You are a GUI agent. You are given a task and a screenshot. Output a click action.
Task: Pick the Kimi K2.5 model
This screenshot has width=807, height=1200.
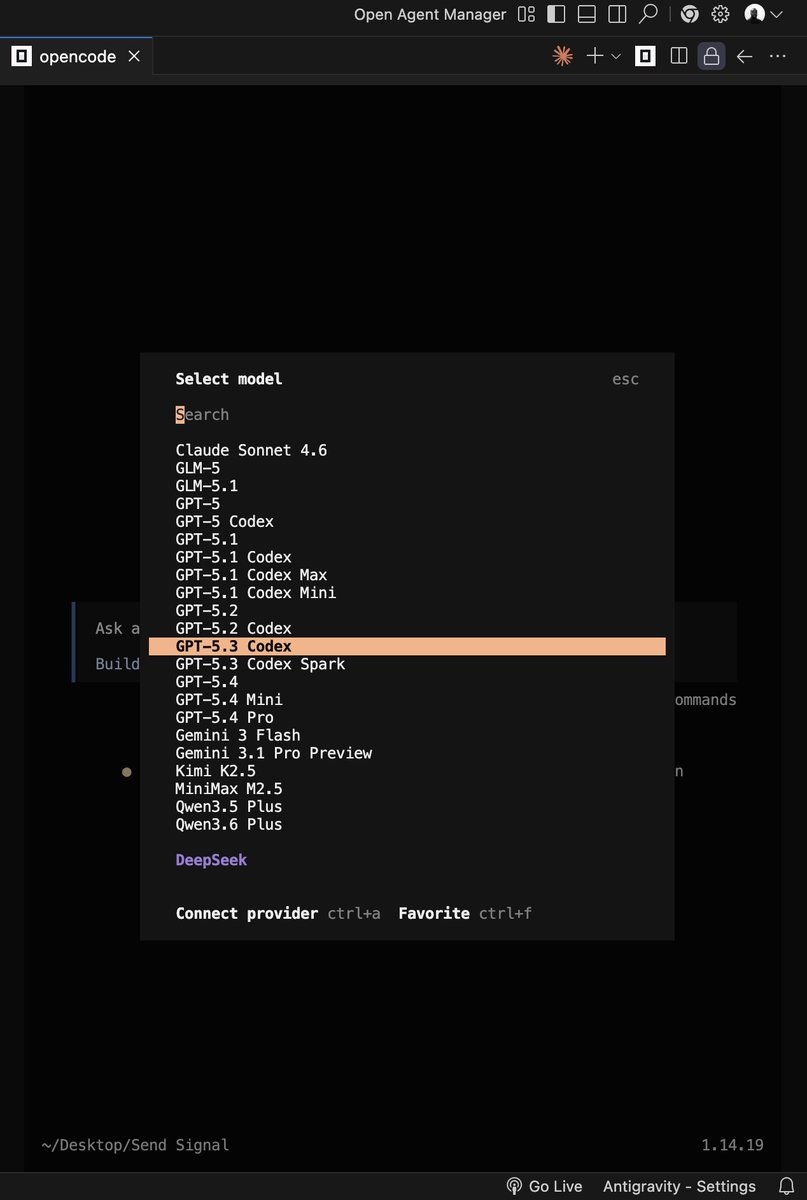(x=407, y=772)
